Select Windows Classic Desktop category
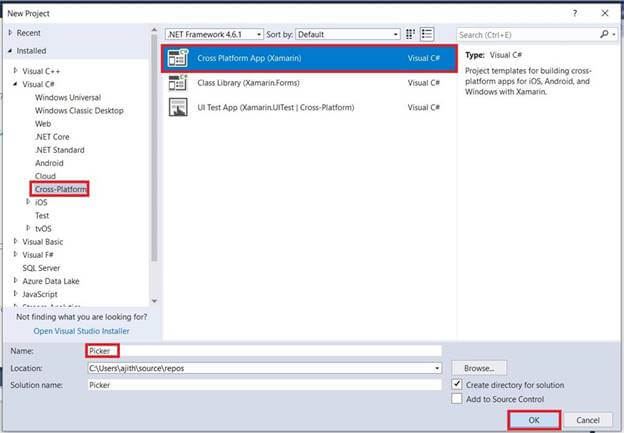The width and height of the screenshot is (624, 433). pos(79,111)
